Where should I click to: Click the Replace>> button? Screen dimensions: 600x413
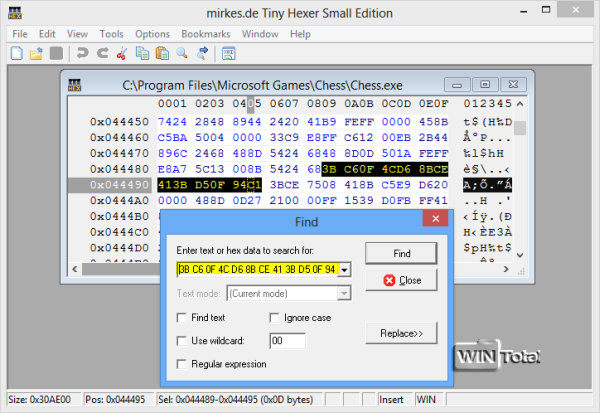coord(401,332)
